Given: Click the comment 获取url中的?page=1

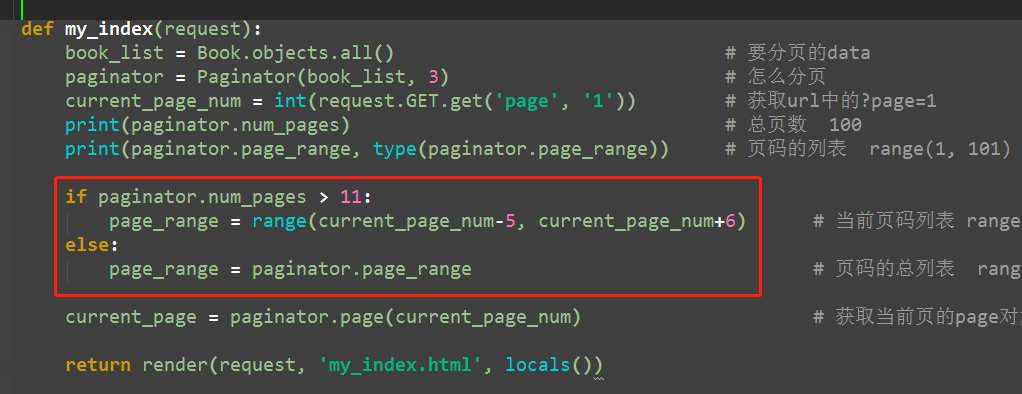Looking at the screenshot, I should click(831, 101).
